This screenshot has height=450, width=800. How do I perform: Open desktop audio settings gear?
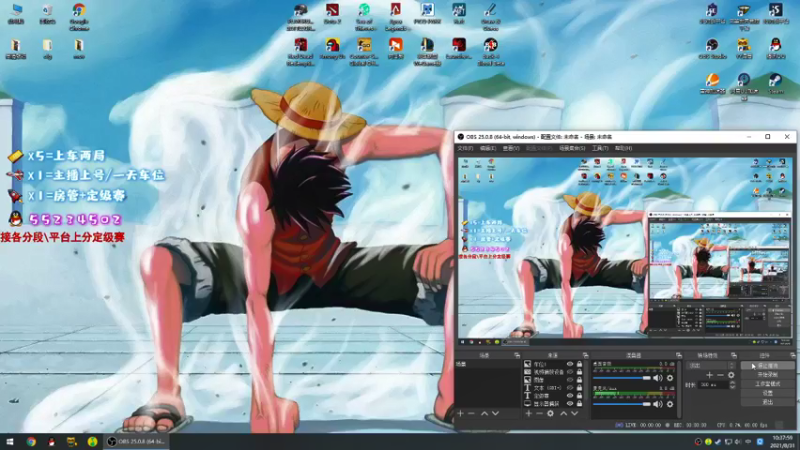669,378
